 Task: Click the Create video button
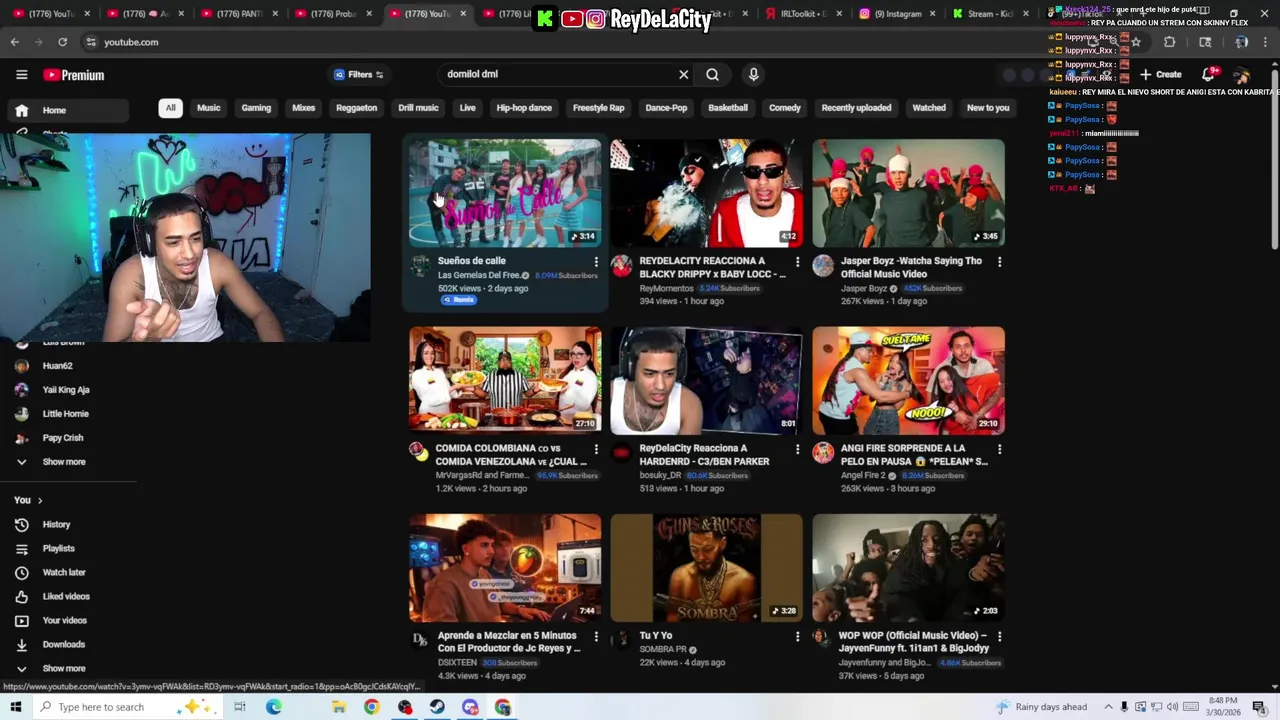(1161, 75)
